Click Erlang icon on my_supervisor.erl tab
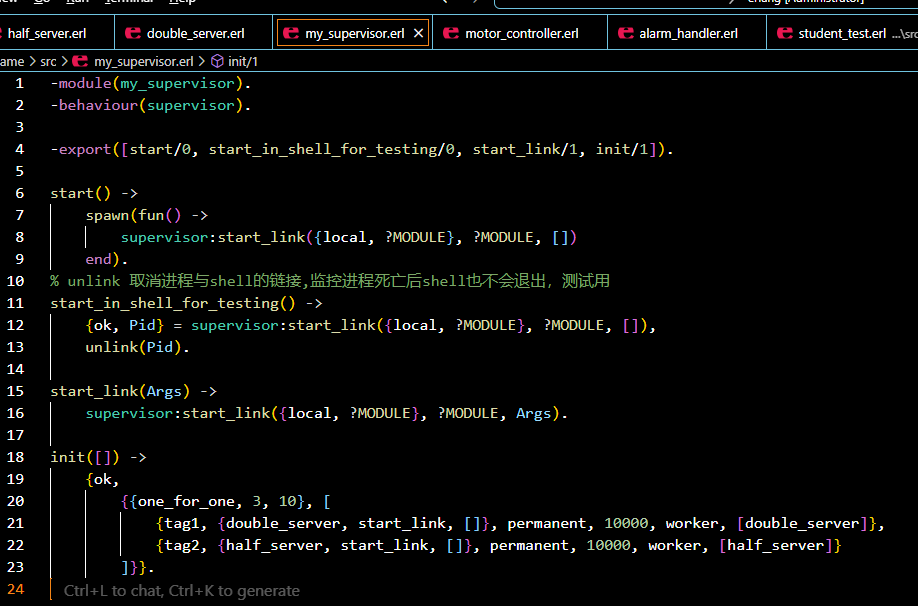The width and height of the screenshot is (918, 606). point(291,33)
